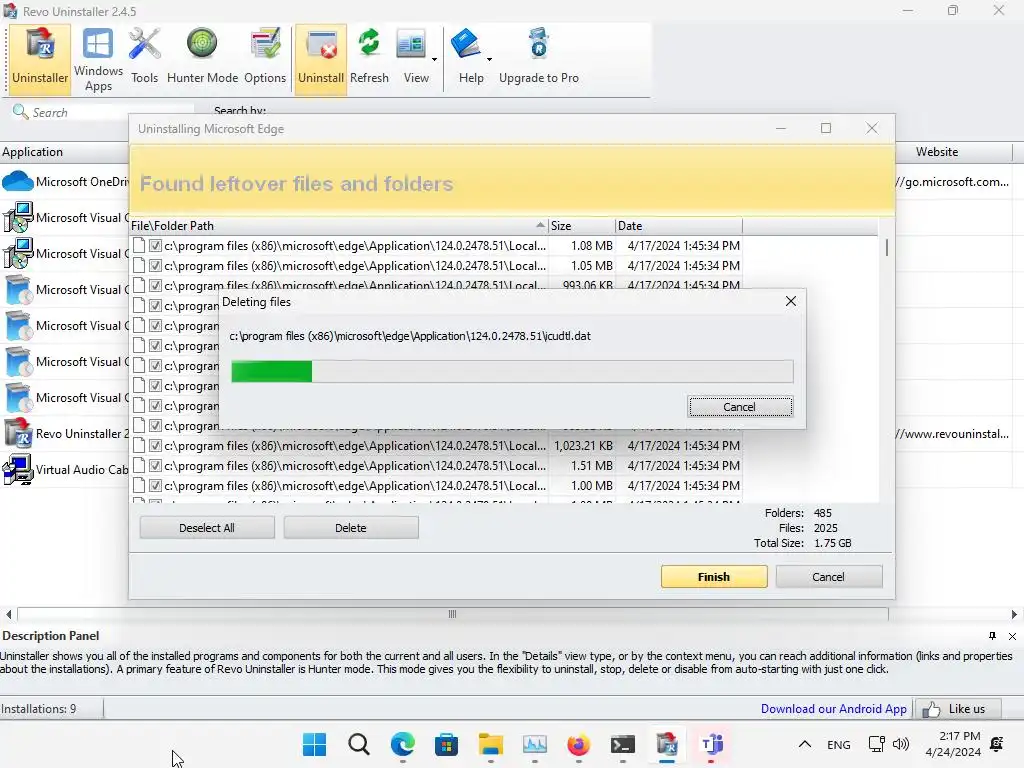Screen dimensions: 1024x768
Task: Uncheck the leftover file sized 1.00 MB
Action: coord(155,486)
